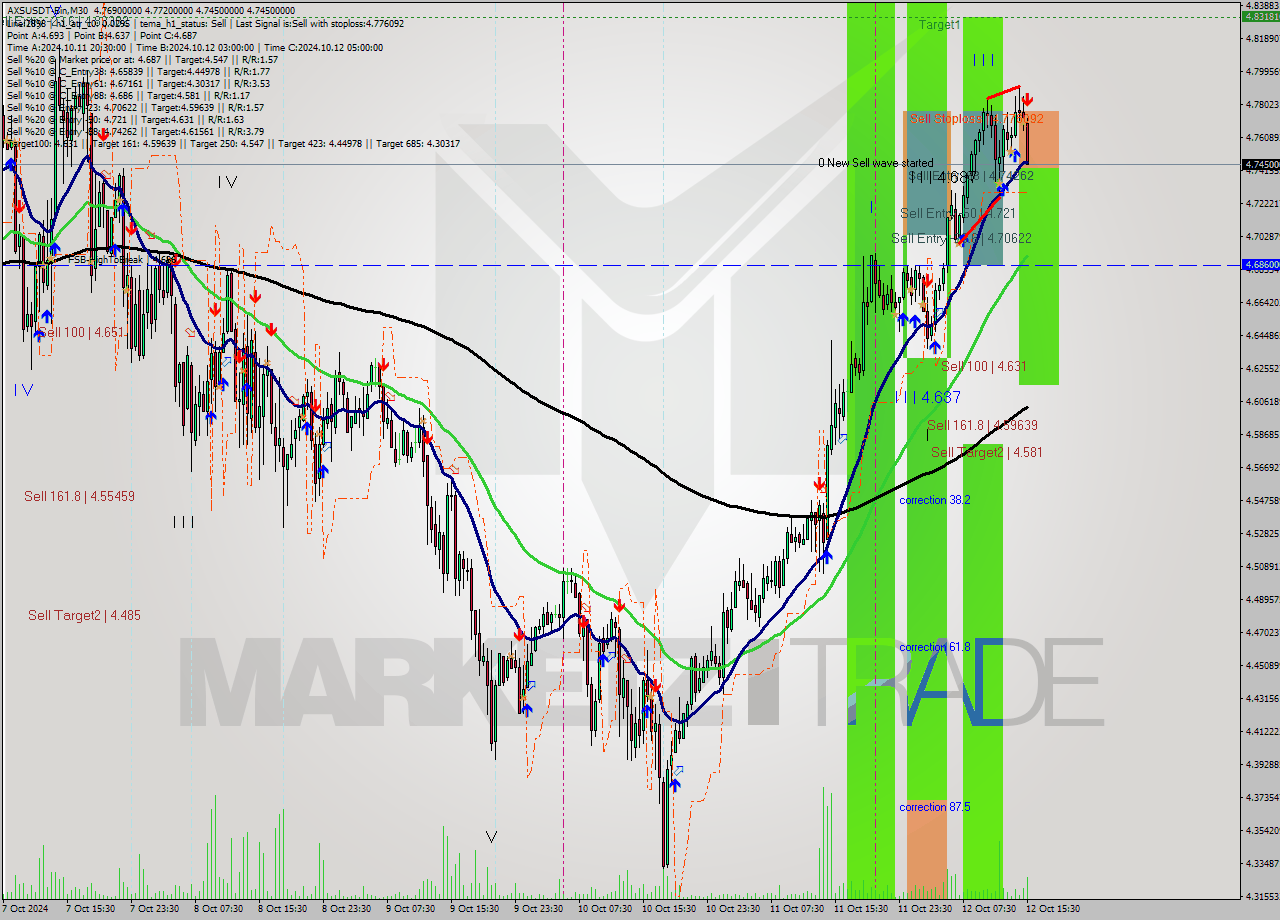Screen dimensions: 1280x920
Task: Click the 4.60615 price axis value
Action: [1261, 401]
